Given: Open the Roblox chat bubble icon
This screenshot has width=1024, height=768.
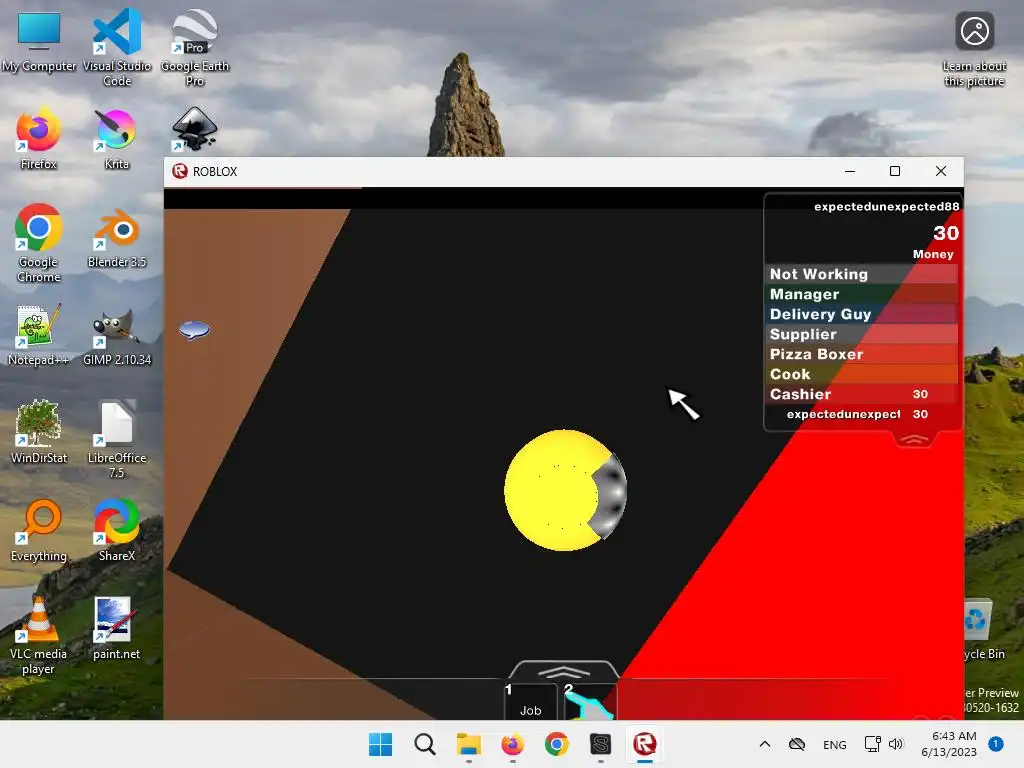Looking at the screenshot, I should click(x=195, y=330).
